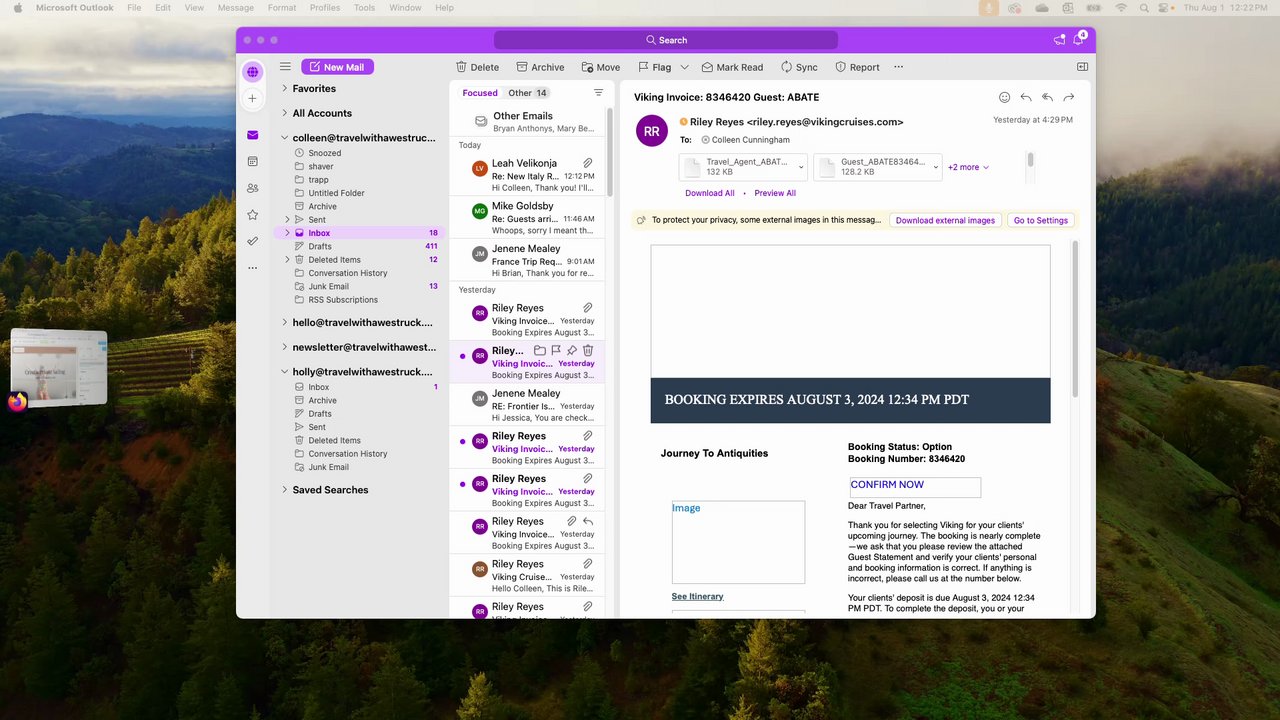Expand the Deleted Items folder chevron
This screenshot has height=720, width=1280.
287,260
